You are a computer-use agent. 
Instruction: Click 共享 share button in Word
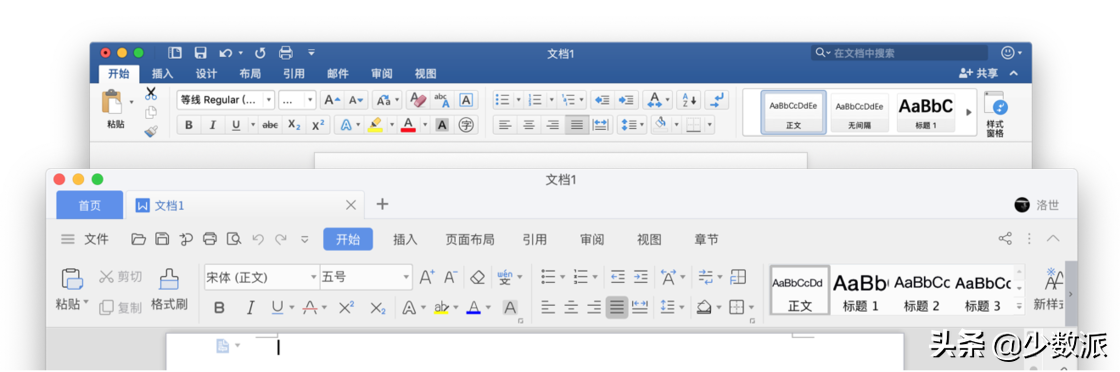point(978,74)
